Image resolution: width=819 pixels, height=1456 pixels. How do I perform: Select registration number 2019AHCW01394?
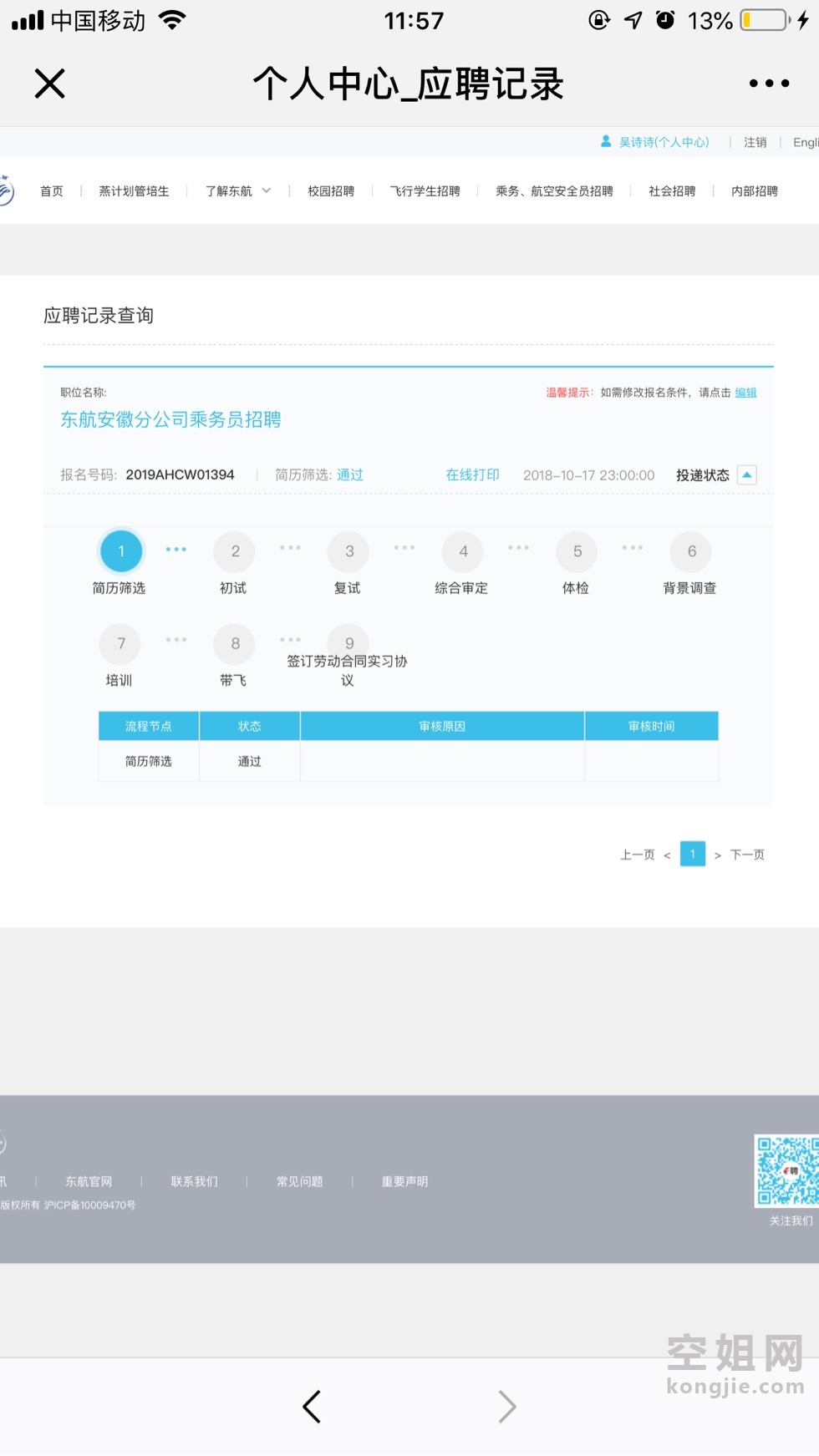pos(181,474)
